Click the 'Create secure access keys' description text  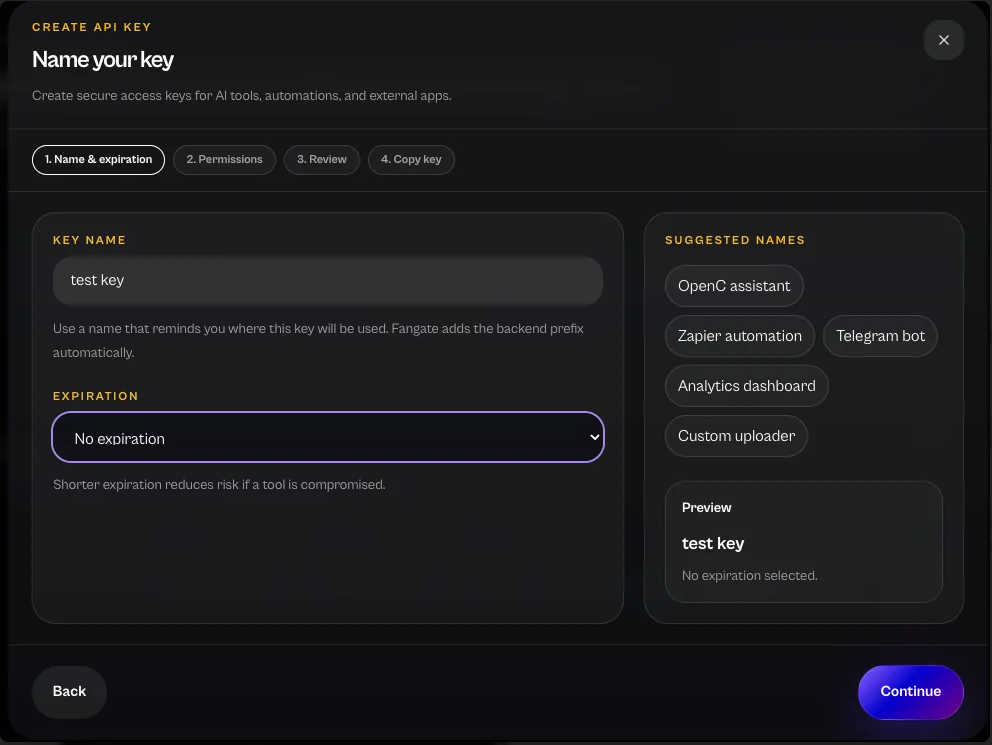tap(242, 95)
